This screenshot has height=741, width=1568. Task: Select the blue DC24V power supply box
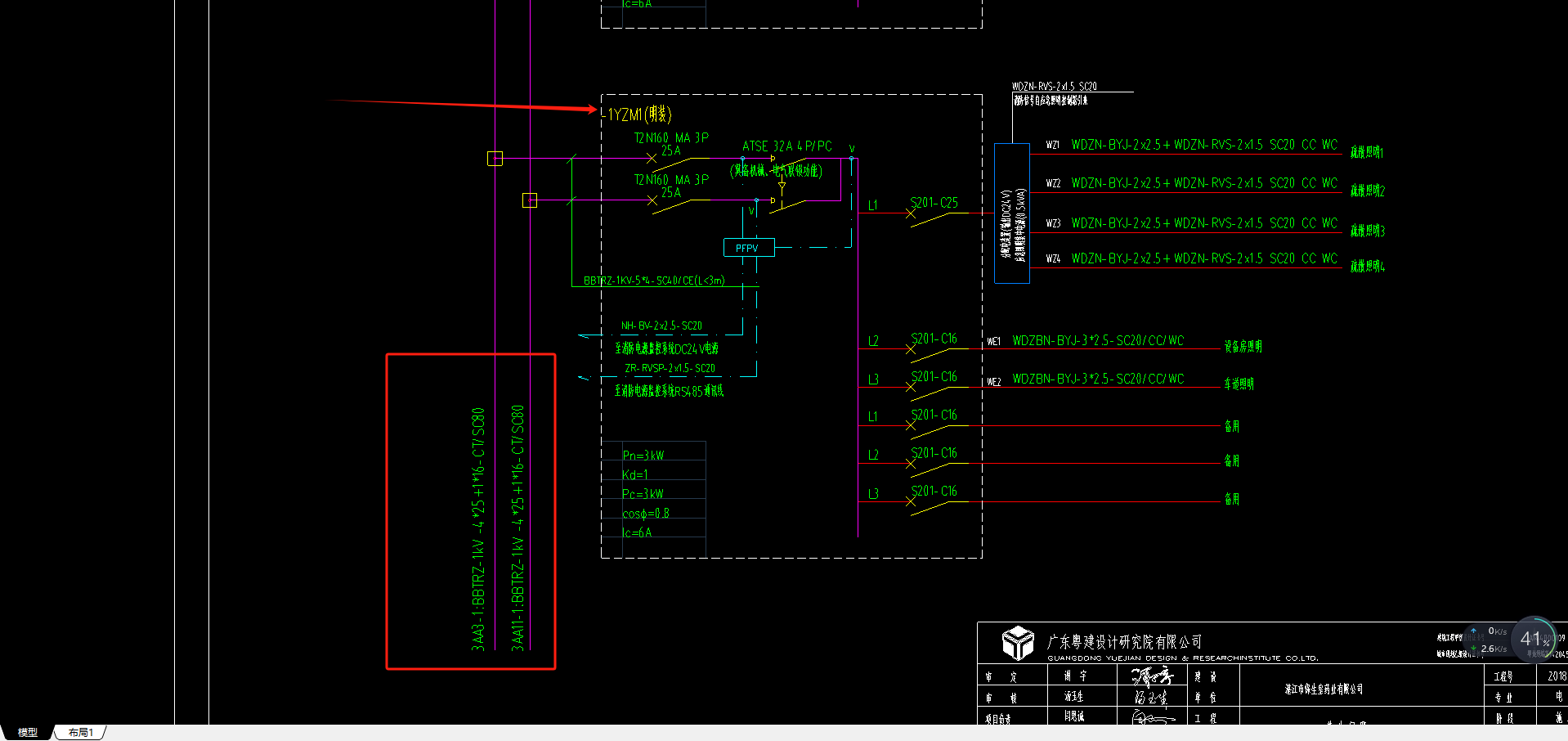click(x=1011, y=213)
